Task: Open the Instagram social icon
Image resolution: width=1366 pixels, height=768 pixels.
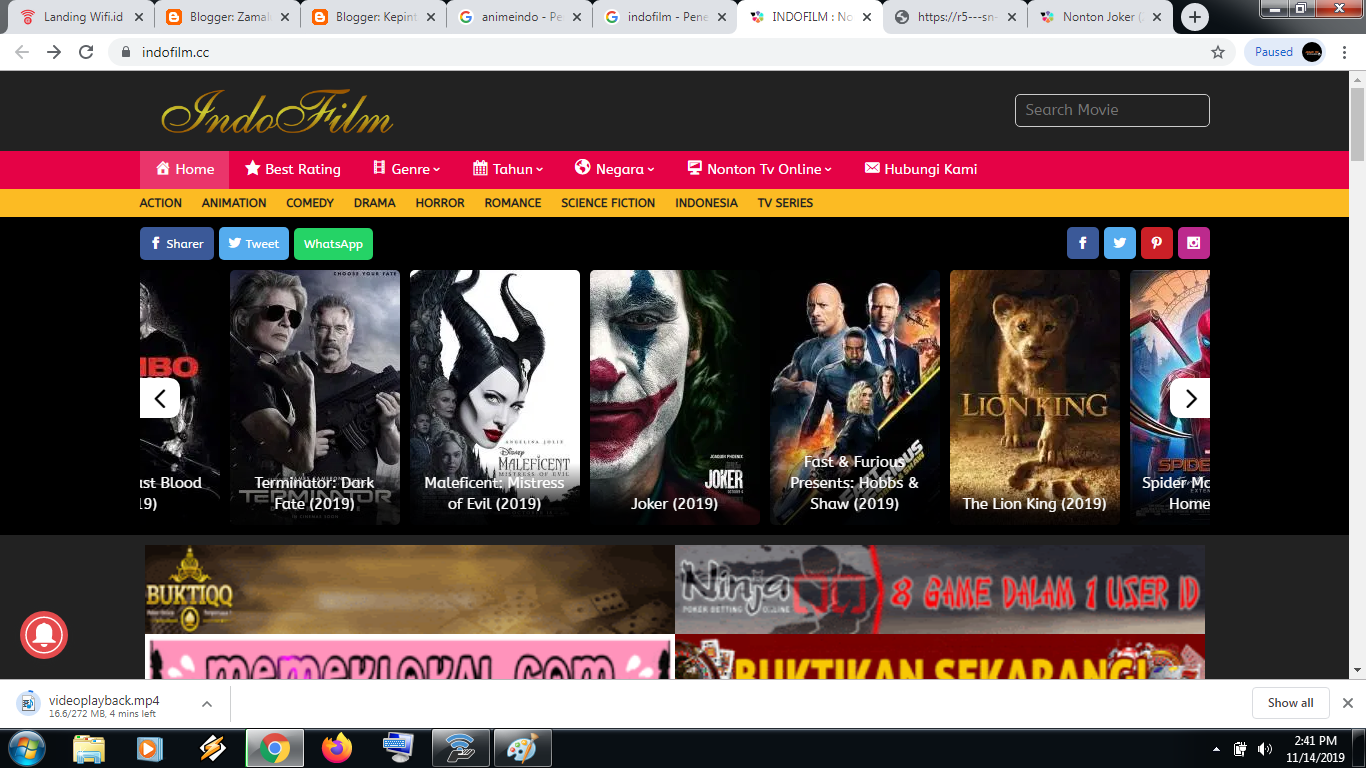Action: [x=1194, y=243]
